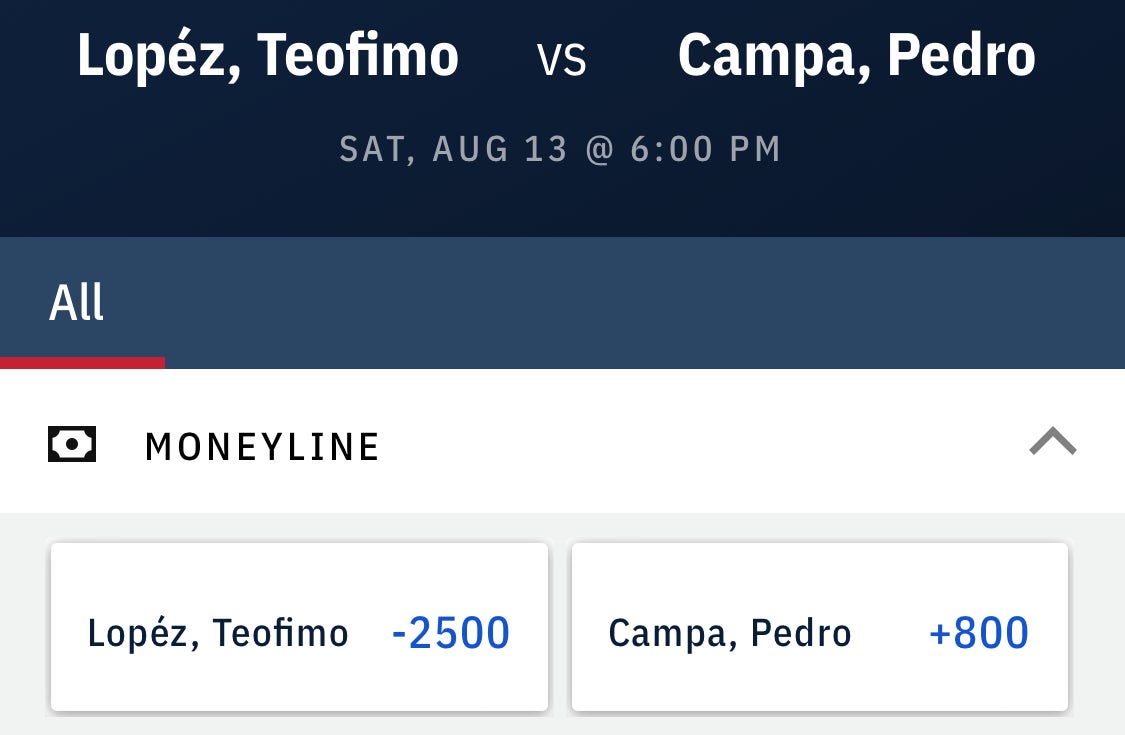This screenshot has width=1125, height=735.
Task: Click Campa, Pedro in the event header
Action: [x=856, y=56]
